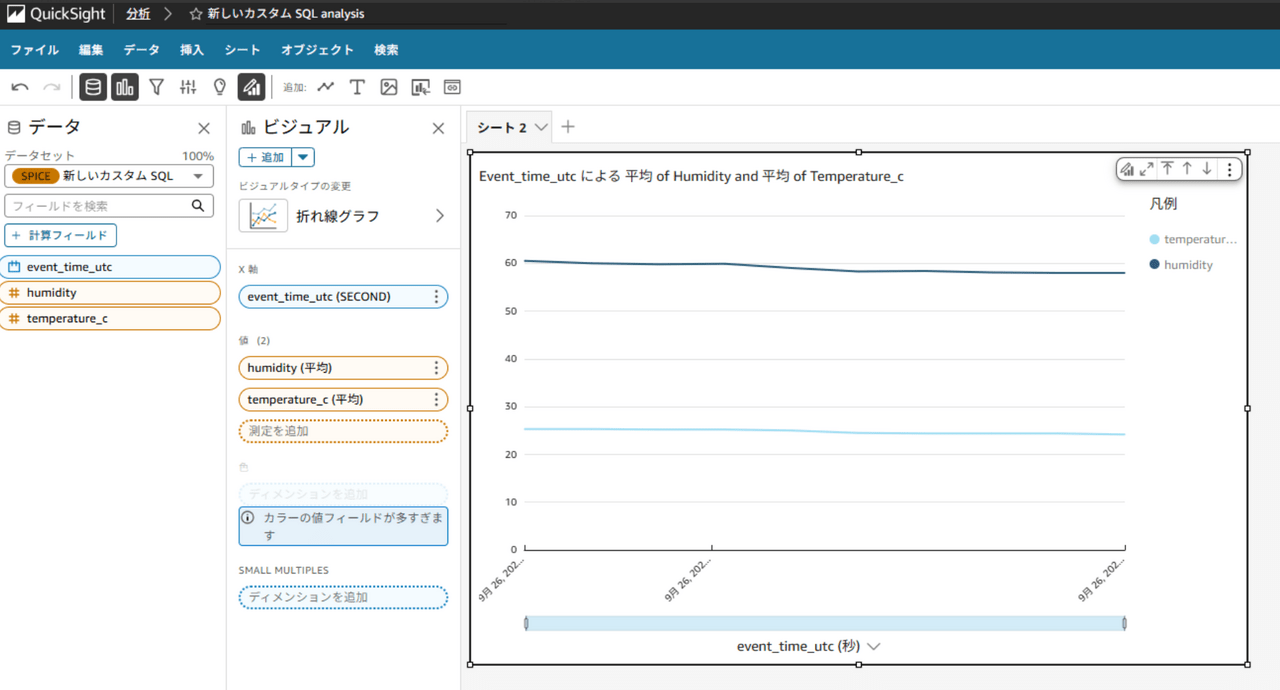Open the parameters sliders icon in toolbar
1280x690 pixels.
click(188, 88)
